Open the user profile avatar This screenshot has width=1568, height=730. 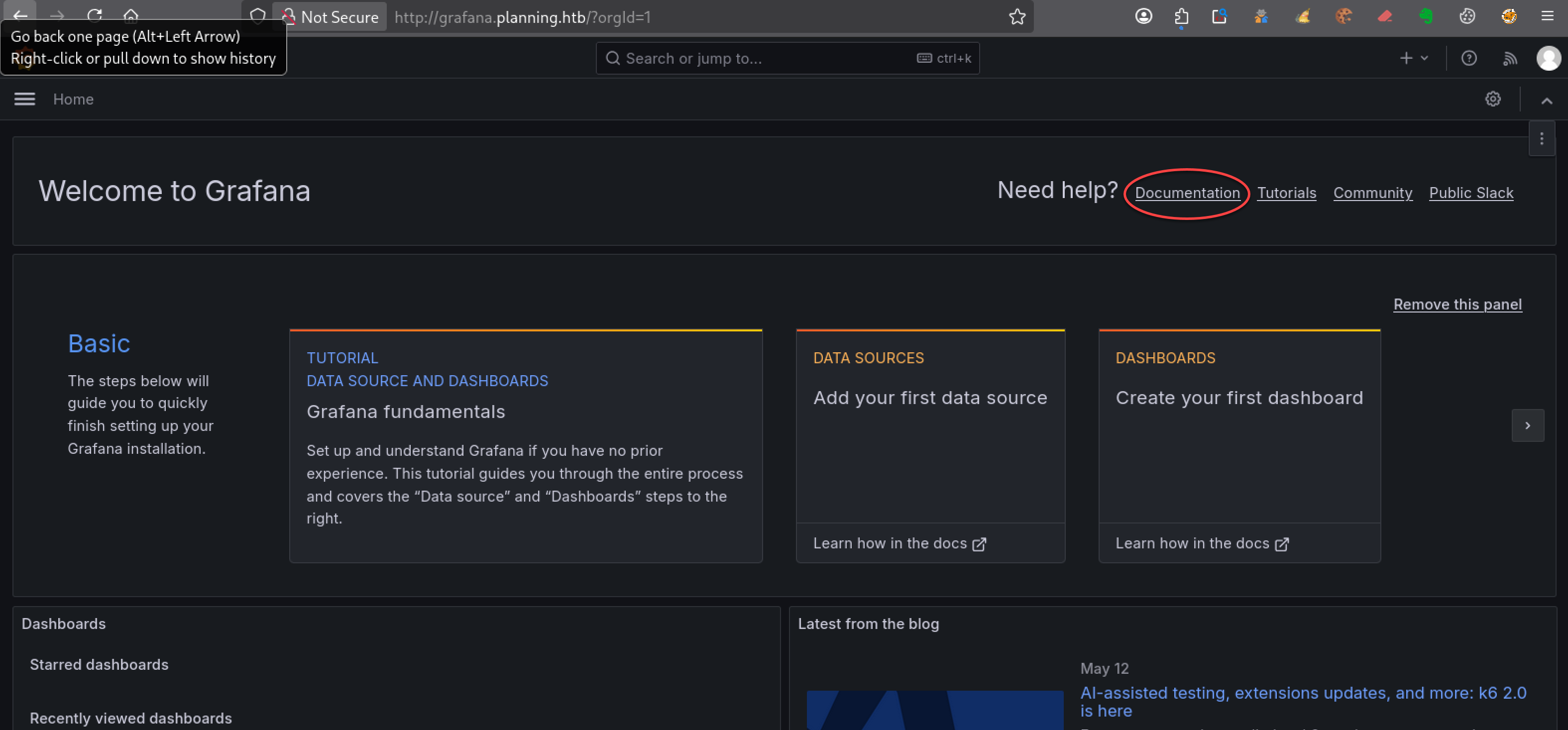1549,58
